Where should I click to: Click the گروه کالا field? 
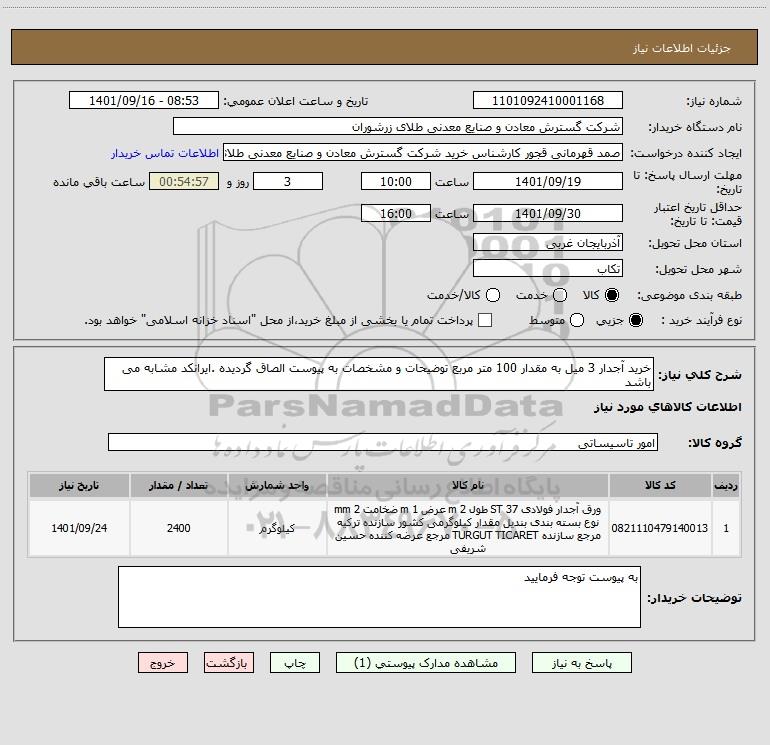point(383,442)
